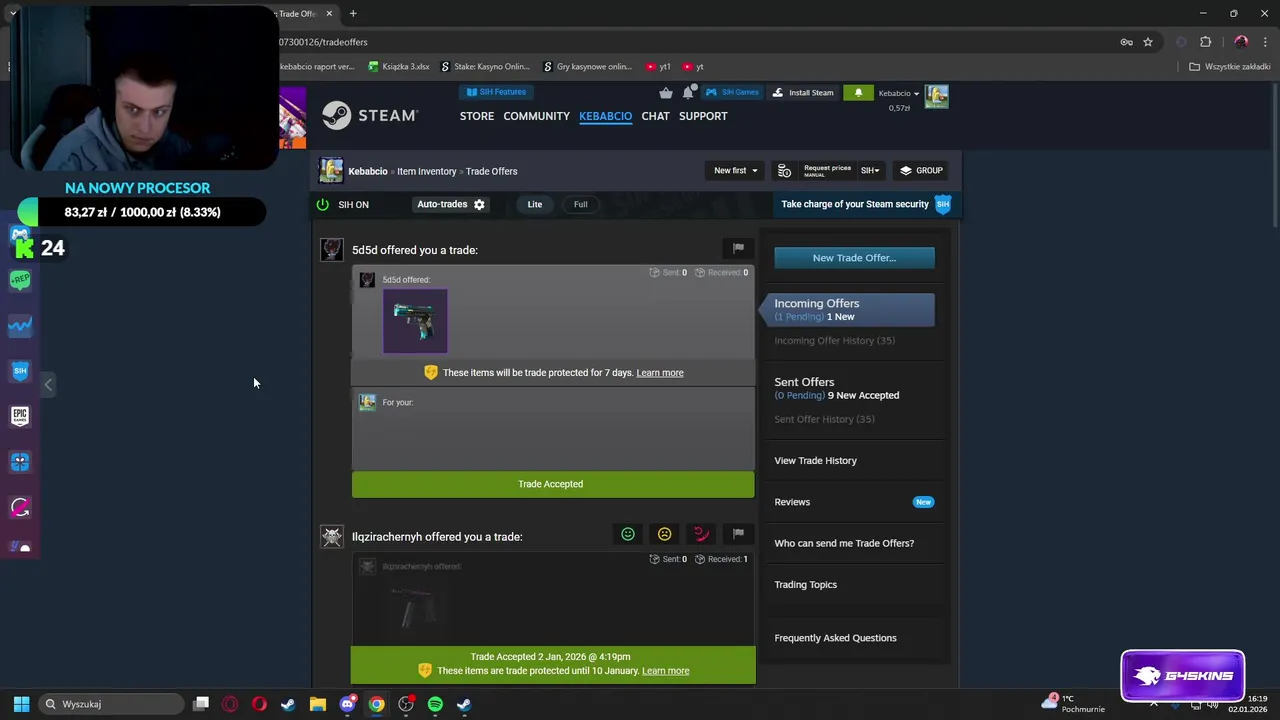The image size is (1280, 720).
Task: Toggle the SIH ON power switch
Action: (323, 204)
